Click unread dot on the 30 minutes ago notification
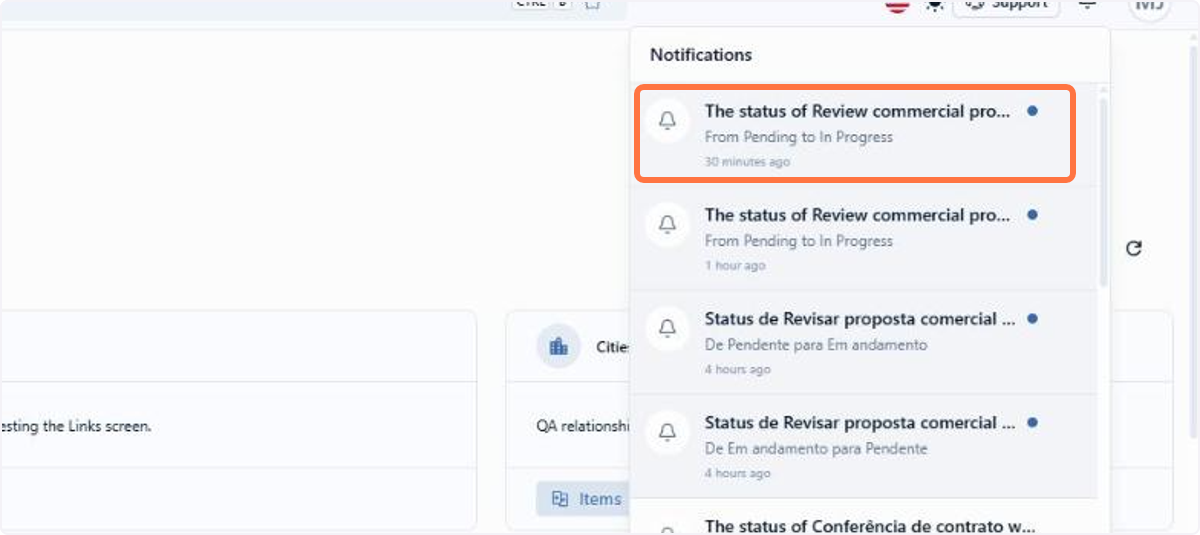Viewport: 1200px width, 535px height. pyautogui.click(x=1032, y=111)
